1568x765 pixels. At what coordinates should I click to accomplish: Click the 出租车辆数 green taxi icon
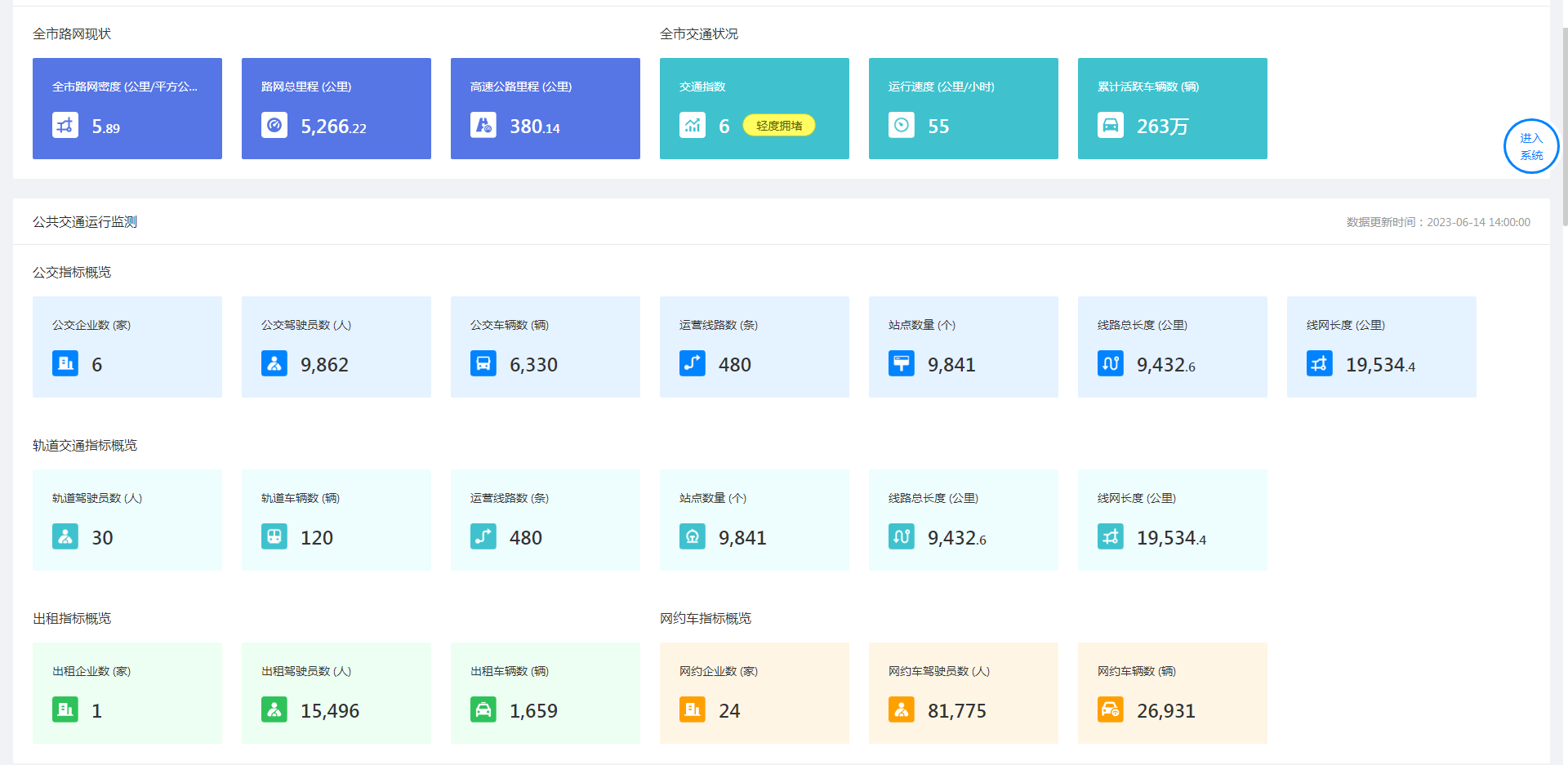483,710
